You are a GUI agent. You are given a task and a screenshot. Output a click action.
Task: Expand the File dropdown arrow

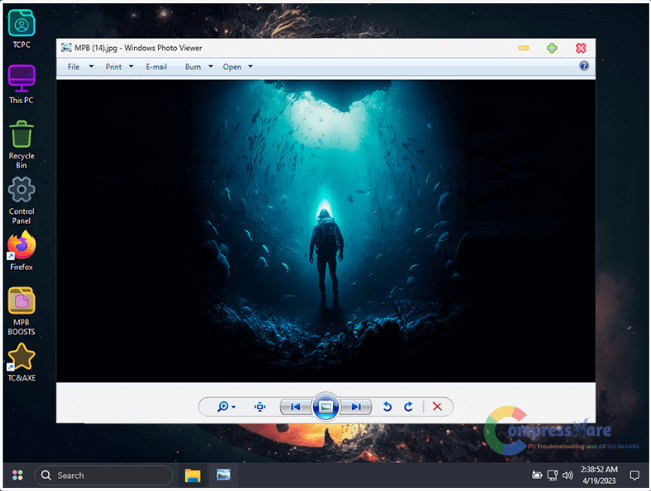click(91, 66)
